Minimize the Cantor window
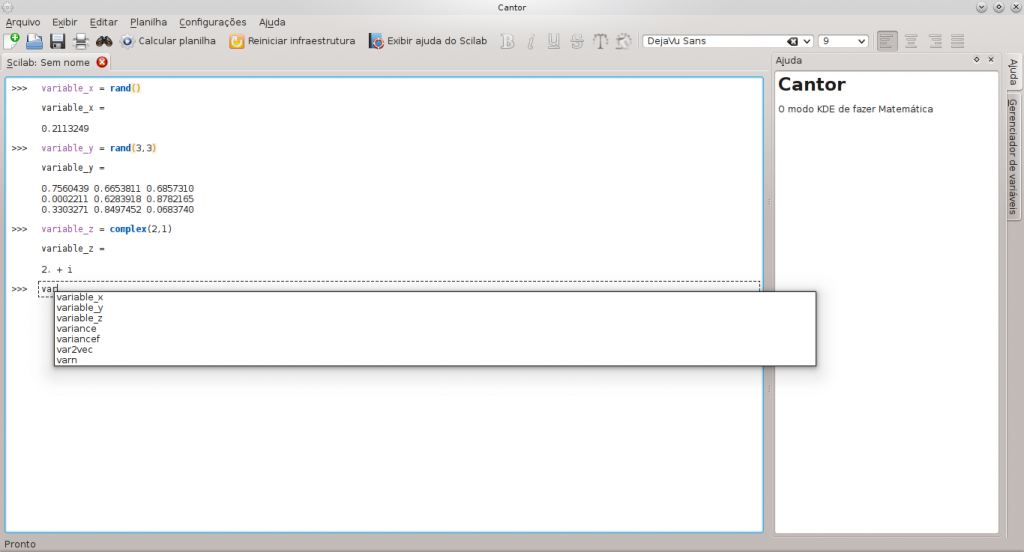The width and height of the screenshot is (1024, 552). coord(981,7)
